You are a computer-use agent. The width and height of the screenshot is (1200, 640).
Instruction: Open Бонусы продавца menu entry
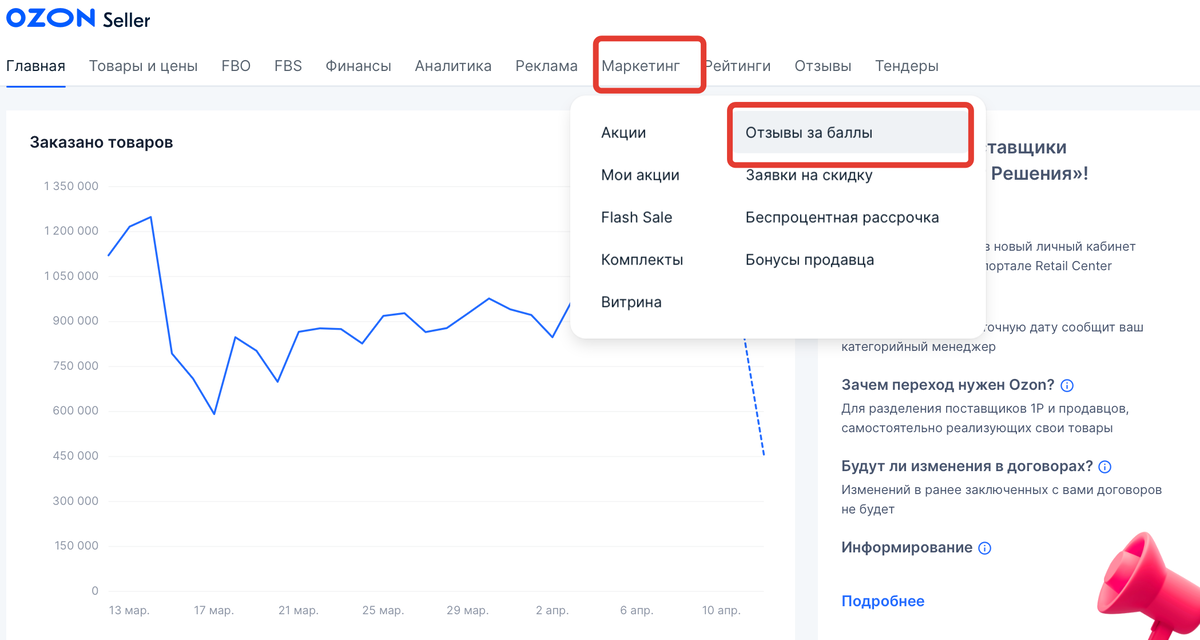810,260
